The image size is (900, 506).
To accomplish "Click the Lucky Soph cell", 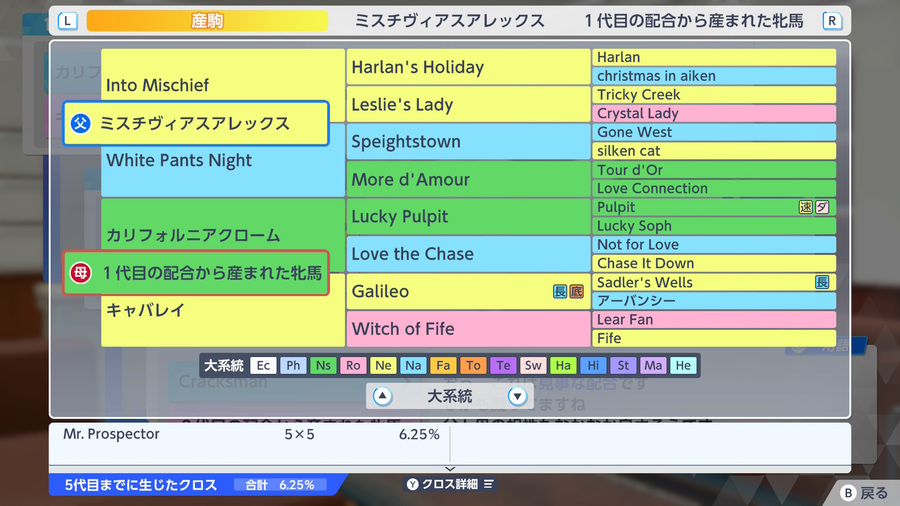I will (x=714, y=226).
